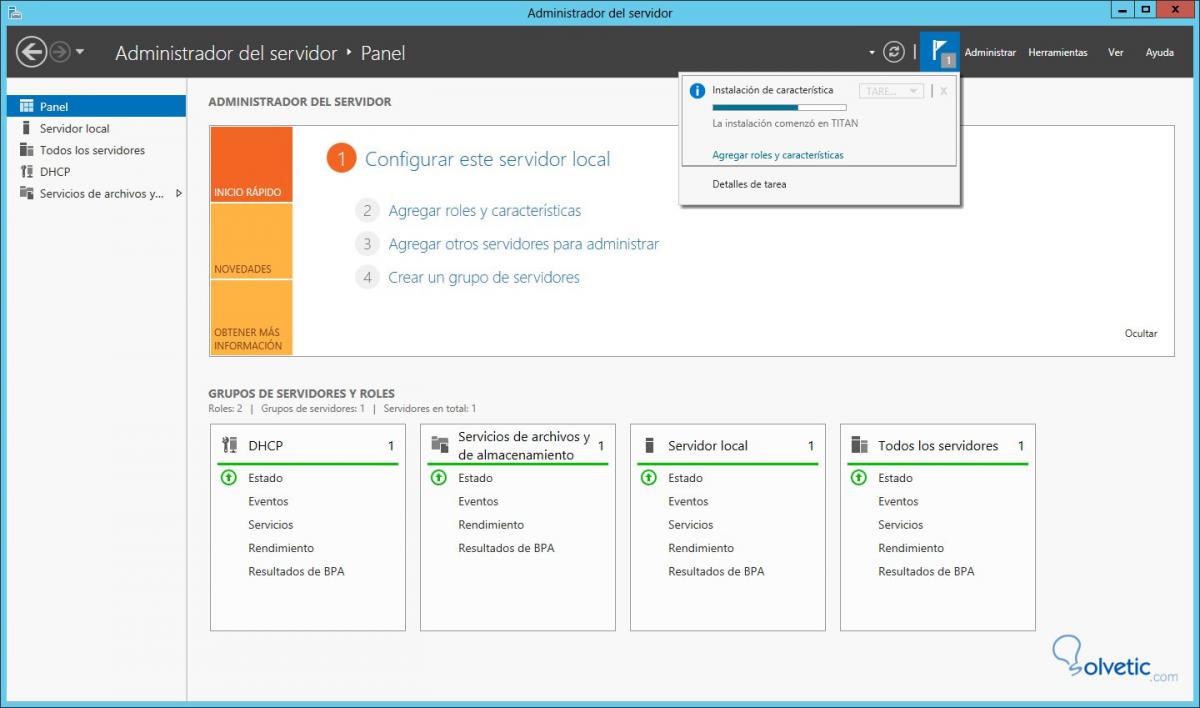Screen dimensions: 1200x708
Task: Open the DHCP role tile header
Action: click(308, 446)
